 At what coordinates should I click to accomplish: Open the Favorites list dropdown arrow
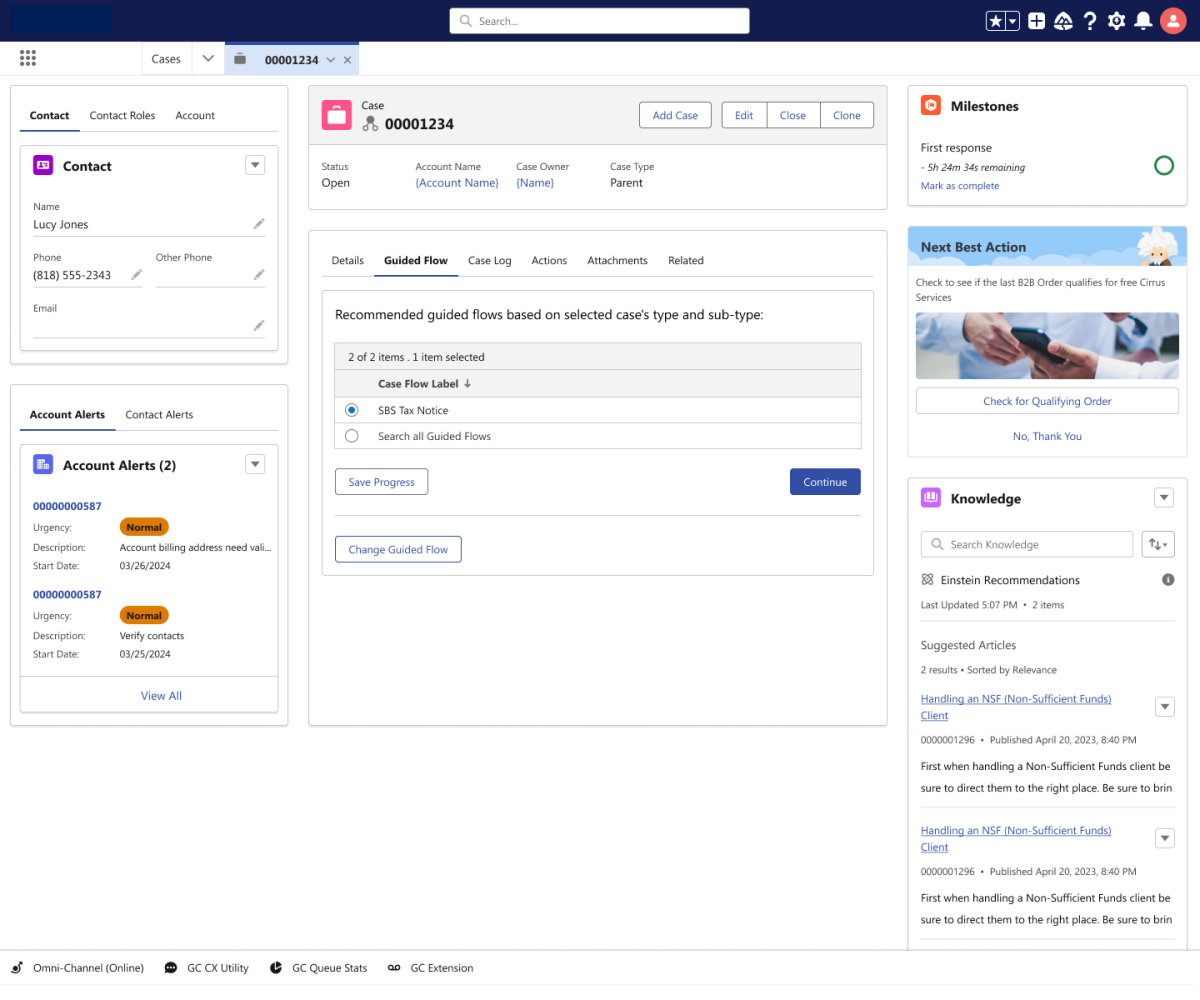(1013, 21)
